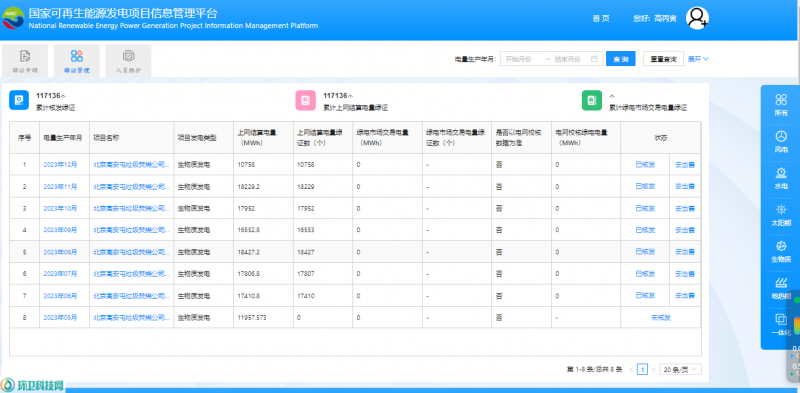Viewport: 800px width, 393px height.
Task: Click 去出售 in the 2023年06月 row
Action: pyautogui.click(x=685, y=296)
